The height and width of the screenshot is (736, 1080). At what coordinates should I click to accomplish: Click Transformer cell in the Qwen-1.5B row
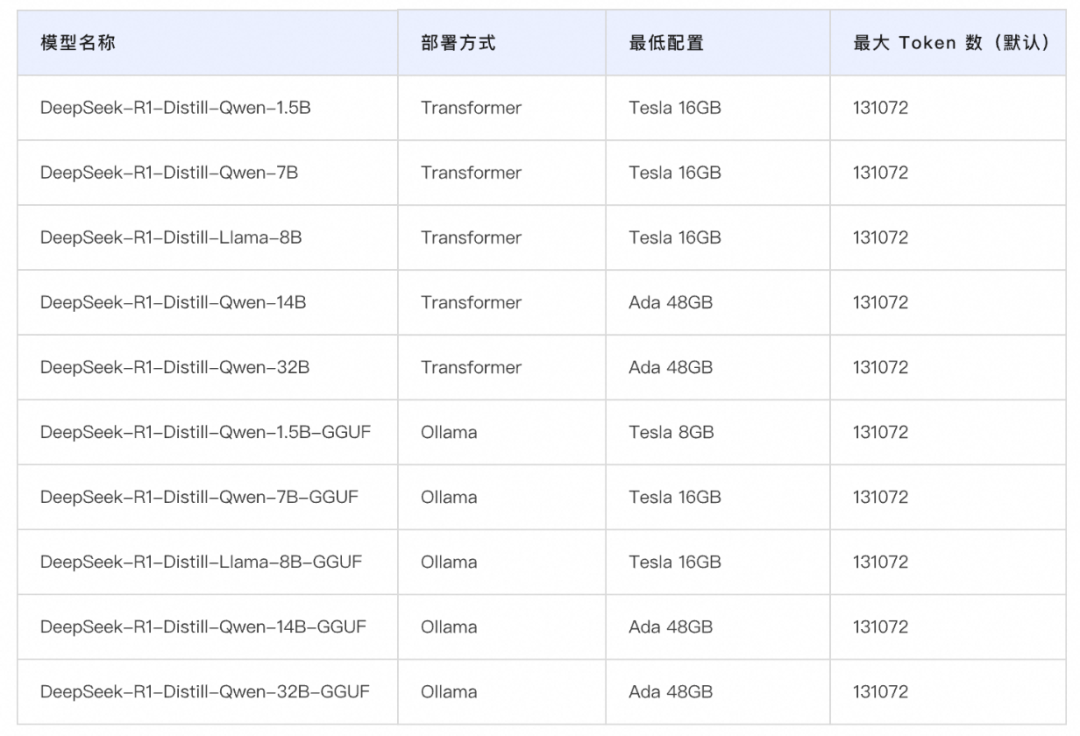point(471,108)
